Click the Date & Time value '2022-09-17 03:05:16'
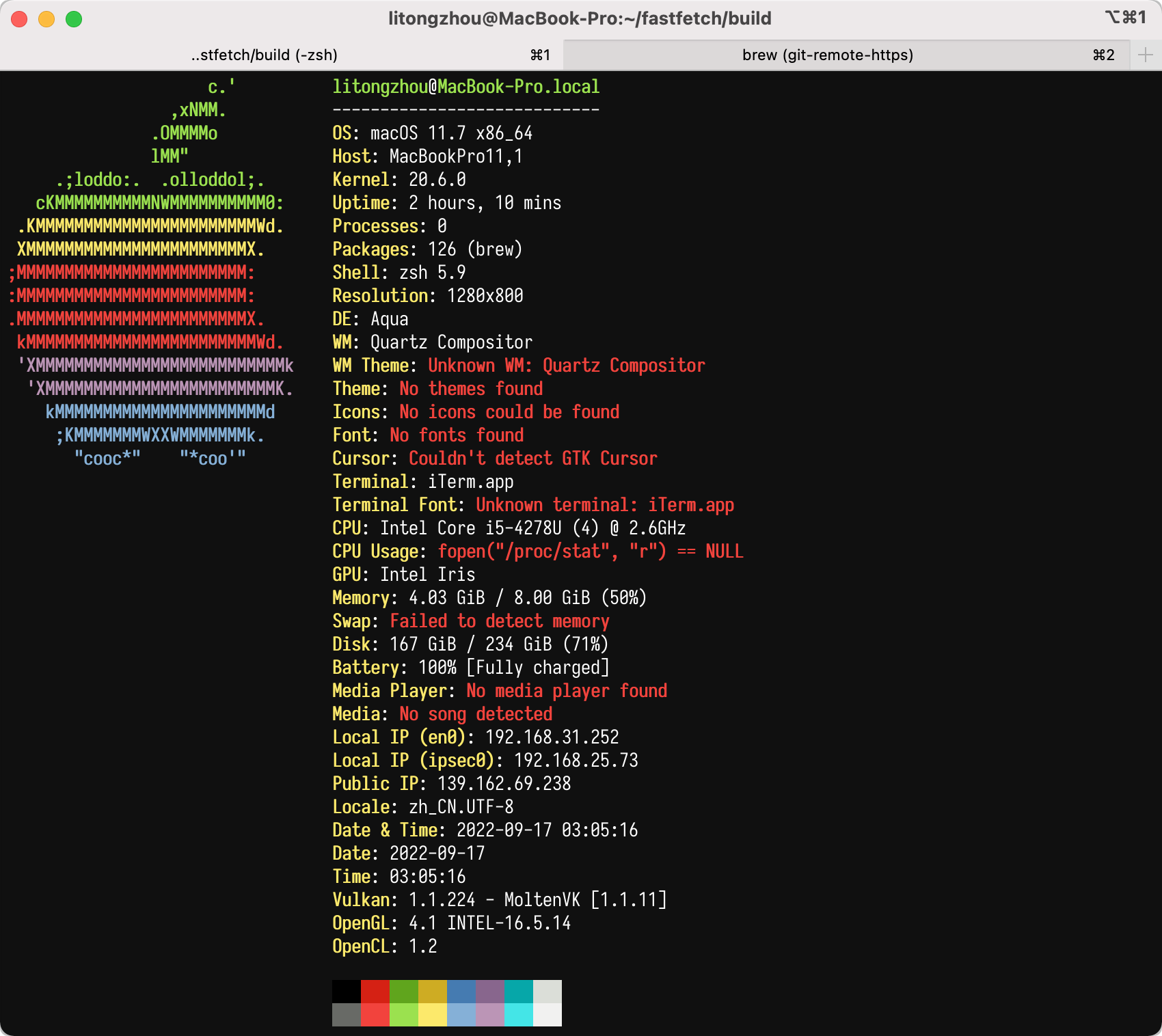 click(548, 830)
